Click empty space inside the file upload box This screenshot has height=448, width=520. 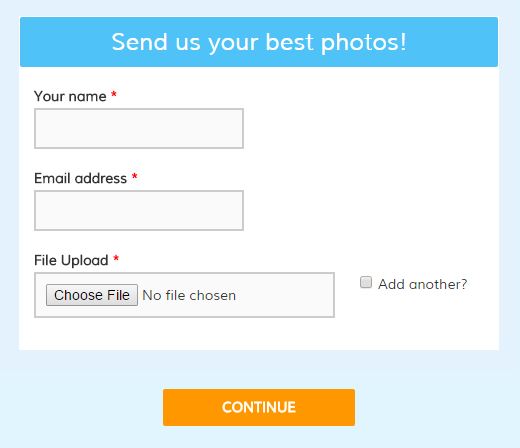(285, 295)
